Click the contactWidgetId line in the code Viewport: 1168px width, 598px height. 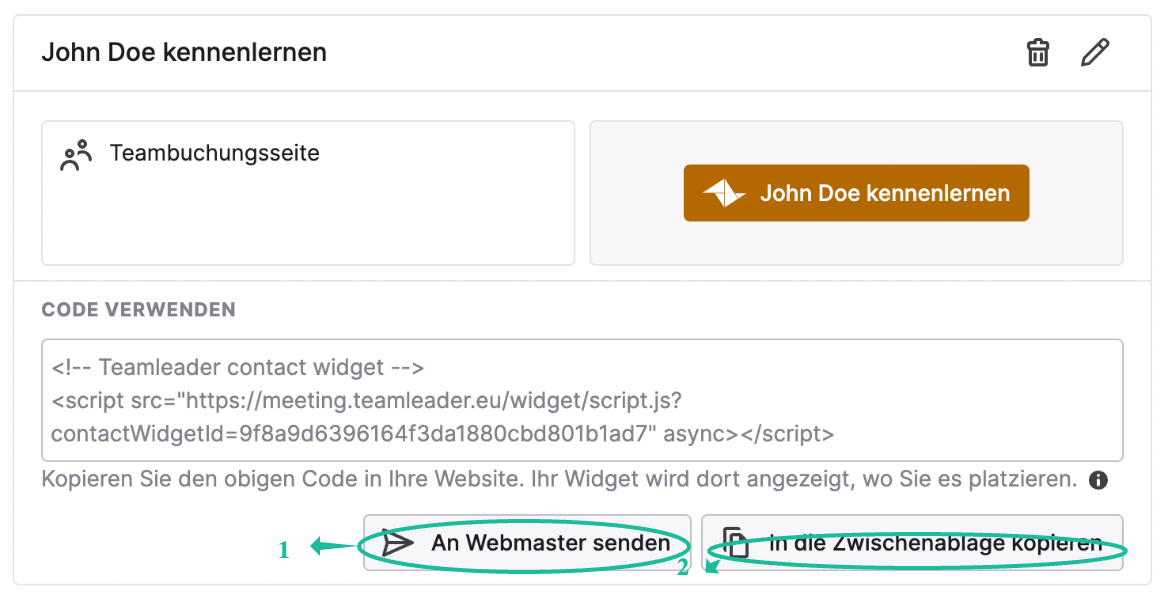442,433
